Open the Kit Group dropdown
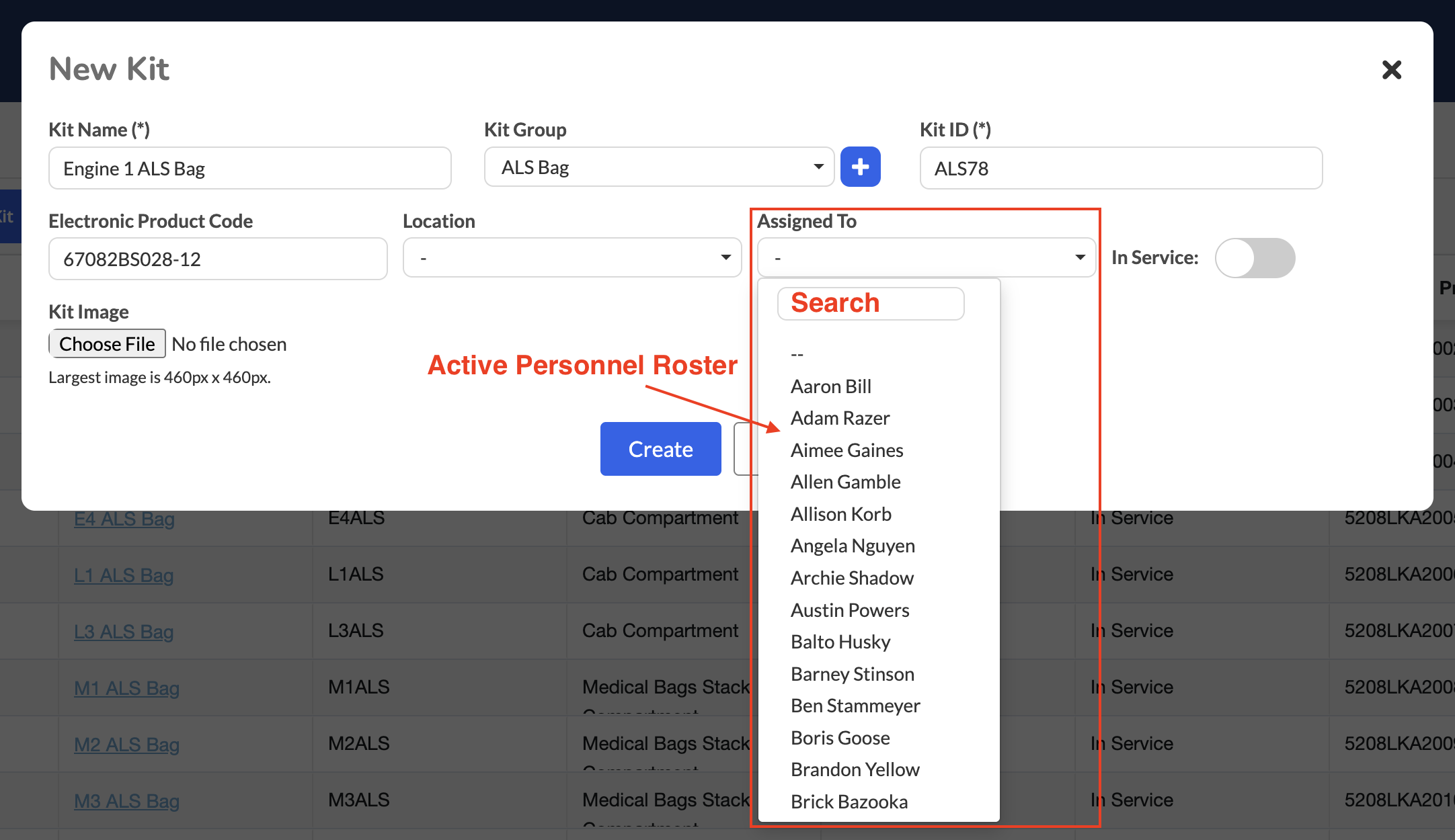 point(659,167)
